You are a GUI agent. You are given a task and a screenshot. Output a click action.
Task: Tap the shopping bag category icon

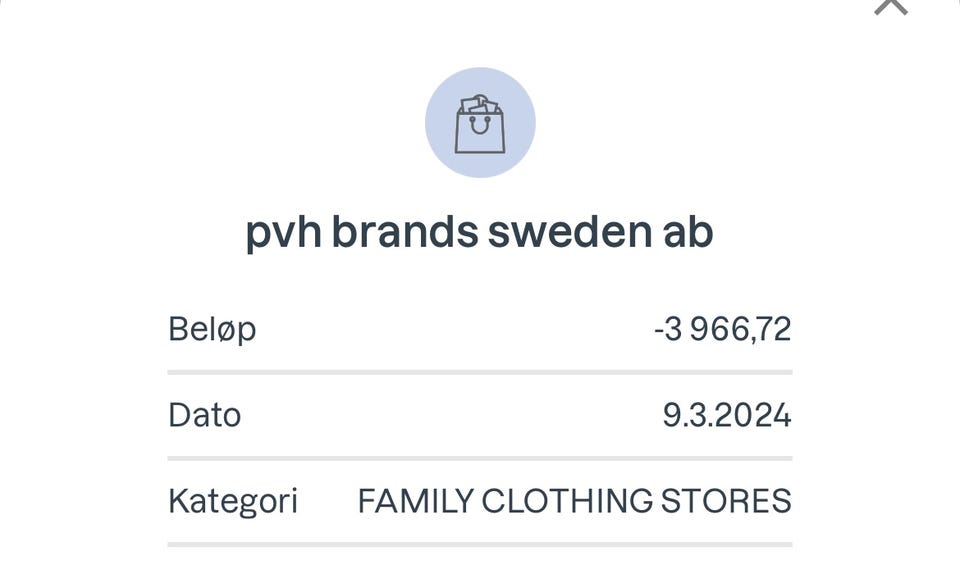click(x=480, y=124)
